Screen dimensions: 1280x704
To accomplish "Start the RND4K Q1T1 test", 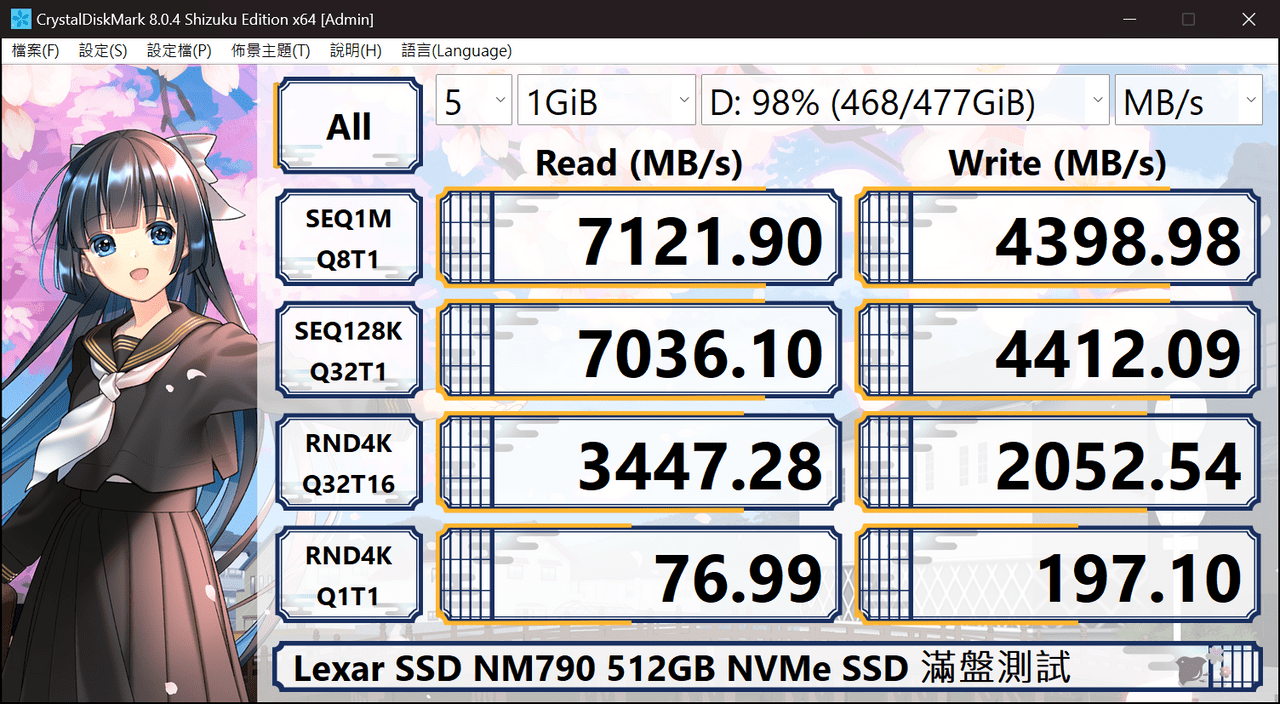I will click(x=348, y=574).
